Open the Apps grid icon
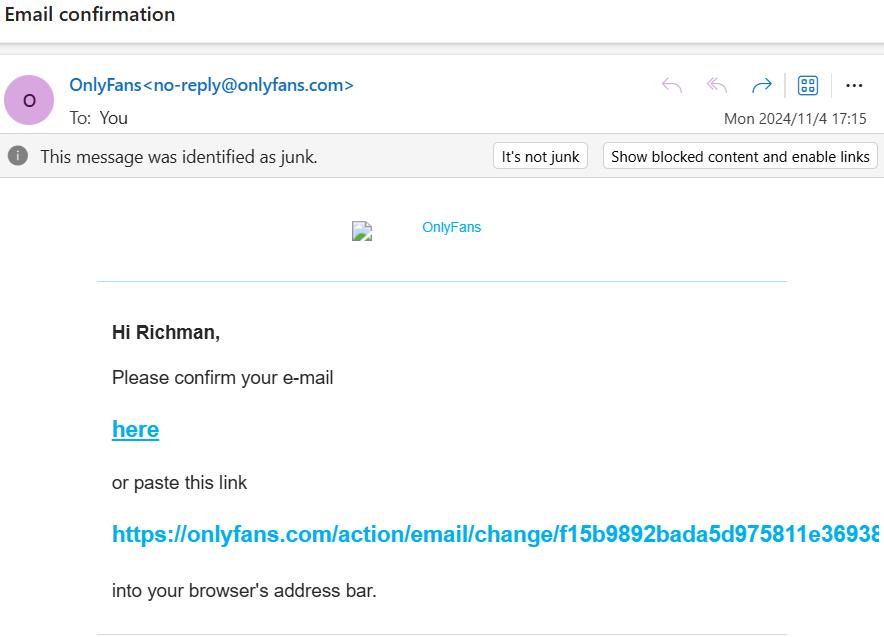 (x=808, y=85)
